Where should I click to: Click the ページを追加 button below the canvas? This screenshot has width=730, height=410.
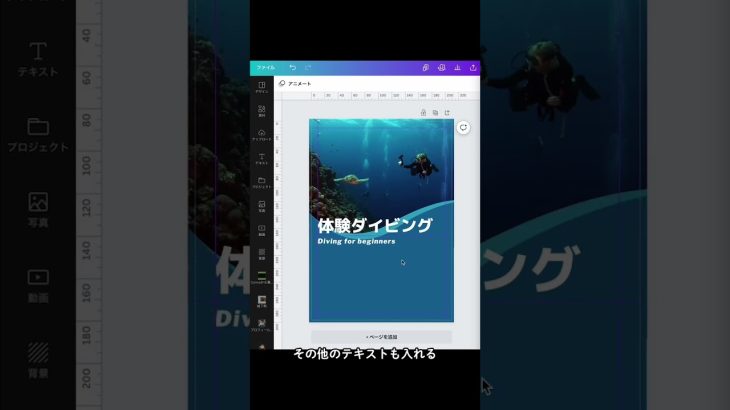[x=381, y=337]
